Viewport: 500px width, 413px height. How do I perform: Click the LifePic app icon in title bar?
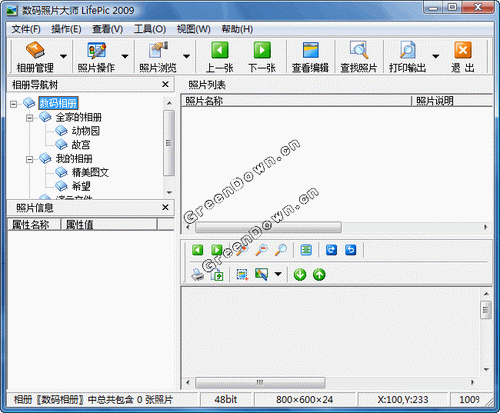pyautogui.click(x=12, y=10)
